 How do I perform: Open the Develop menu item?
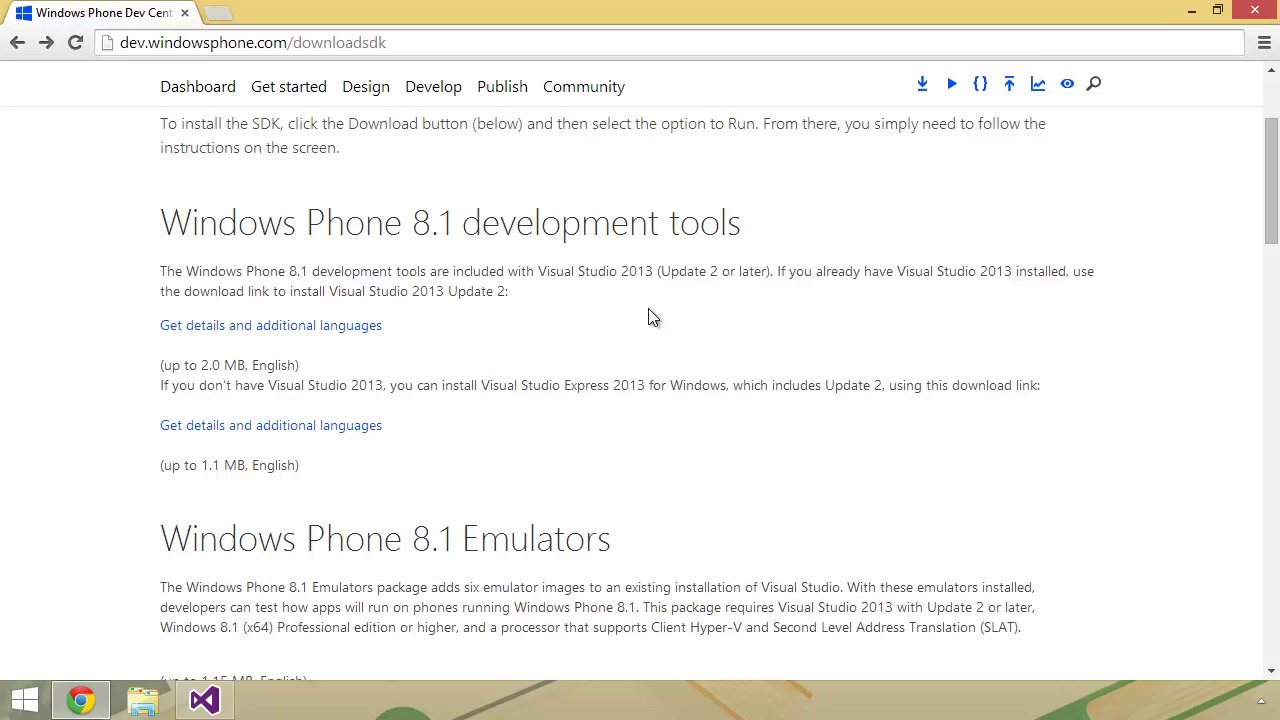(433, 86)
